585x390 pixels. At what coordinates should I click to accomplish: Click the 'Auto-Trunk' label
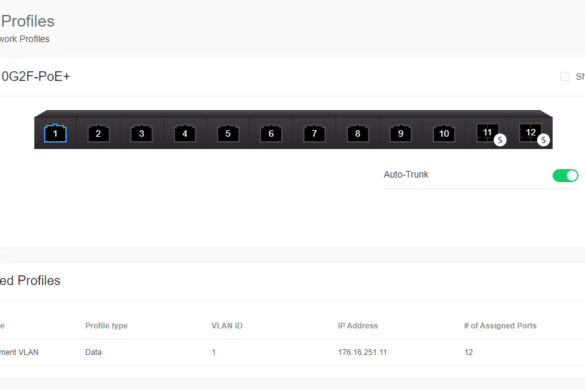[x=406, y=175]
